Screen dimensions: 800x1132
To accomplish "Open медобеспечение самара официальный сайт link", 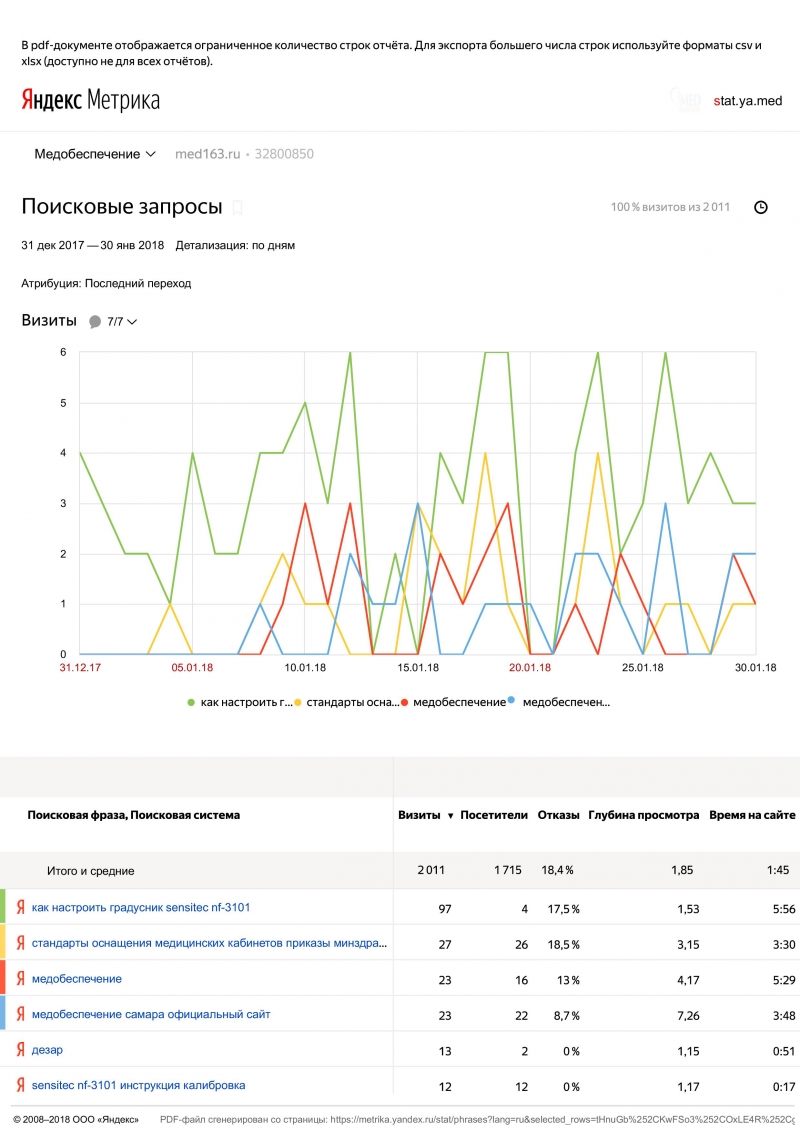I will pyautogui.click(x=151, y=1014).
